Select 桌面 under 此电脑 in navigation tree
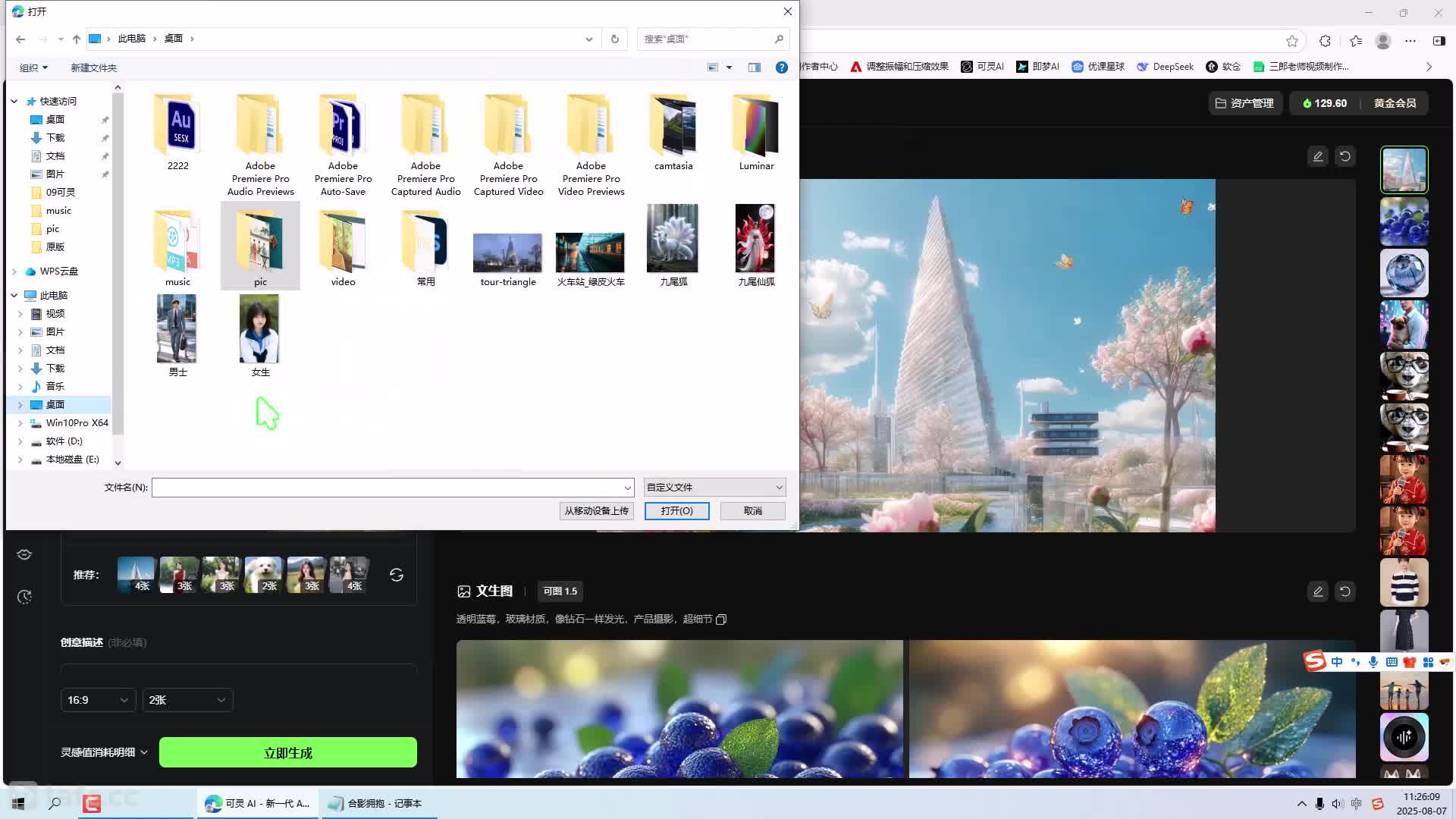 tap(55, 404)
